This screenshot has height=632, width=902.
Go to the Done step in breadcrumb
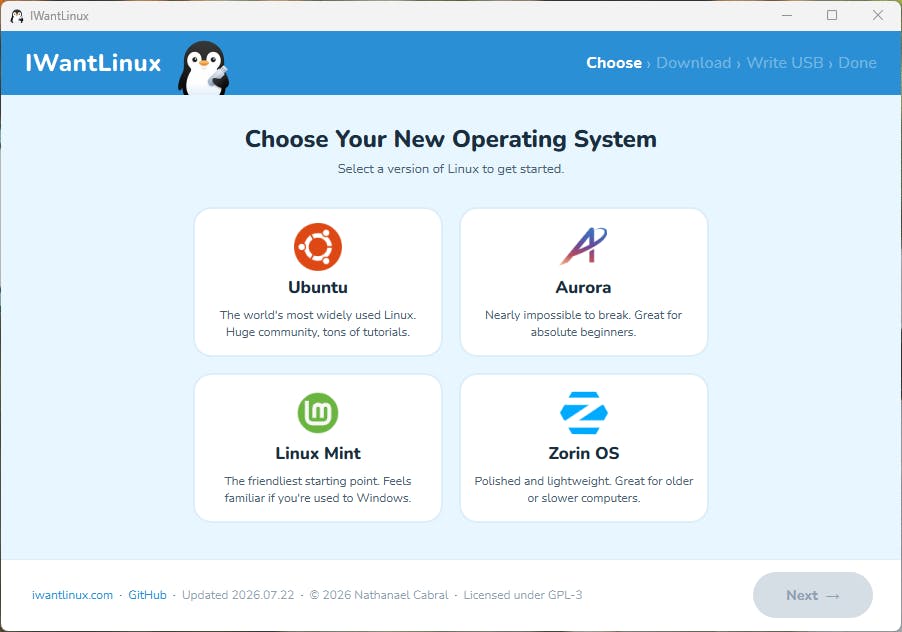[x=857, y=63]
